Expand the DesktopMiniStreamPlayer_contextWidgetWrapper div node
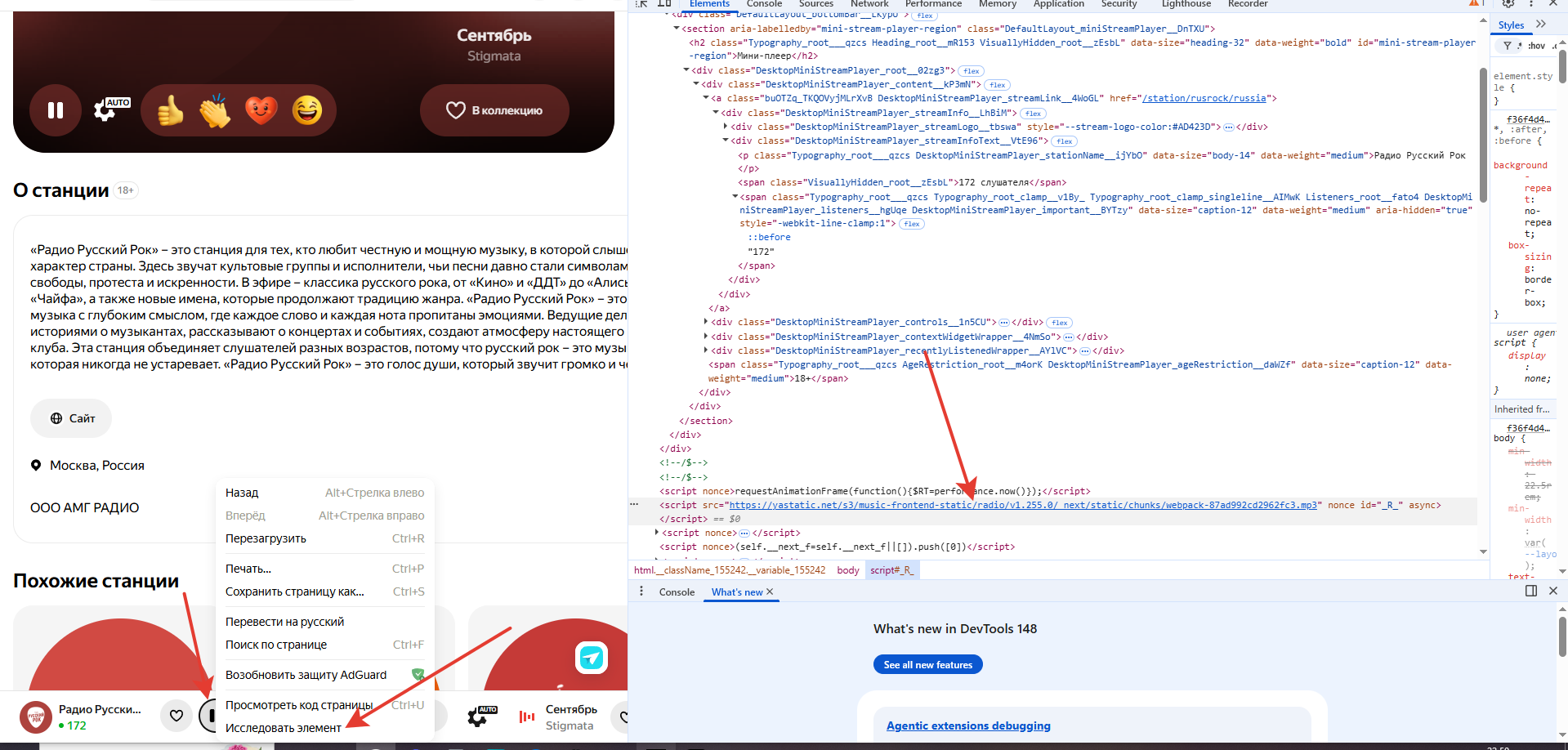Image resolution: width=1568 pixels, height=750 pixels. tap(706, 337)
